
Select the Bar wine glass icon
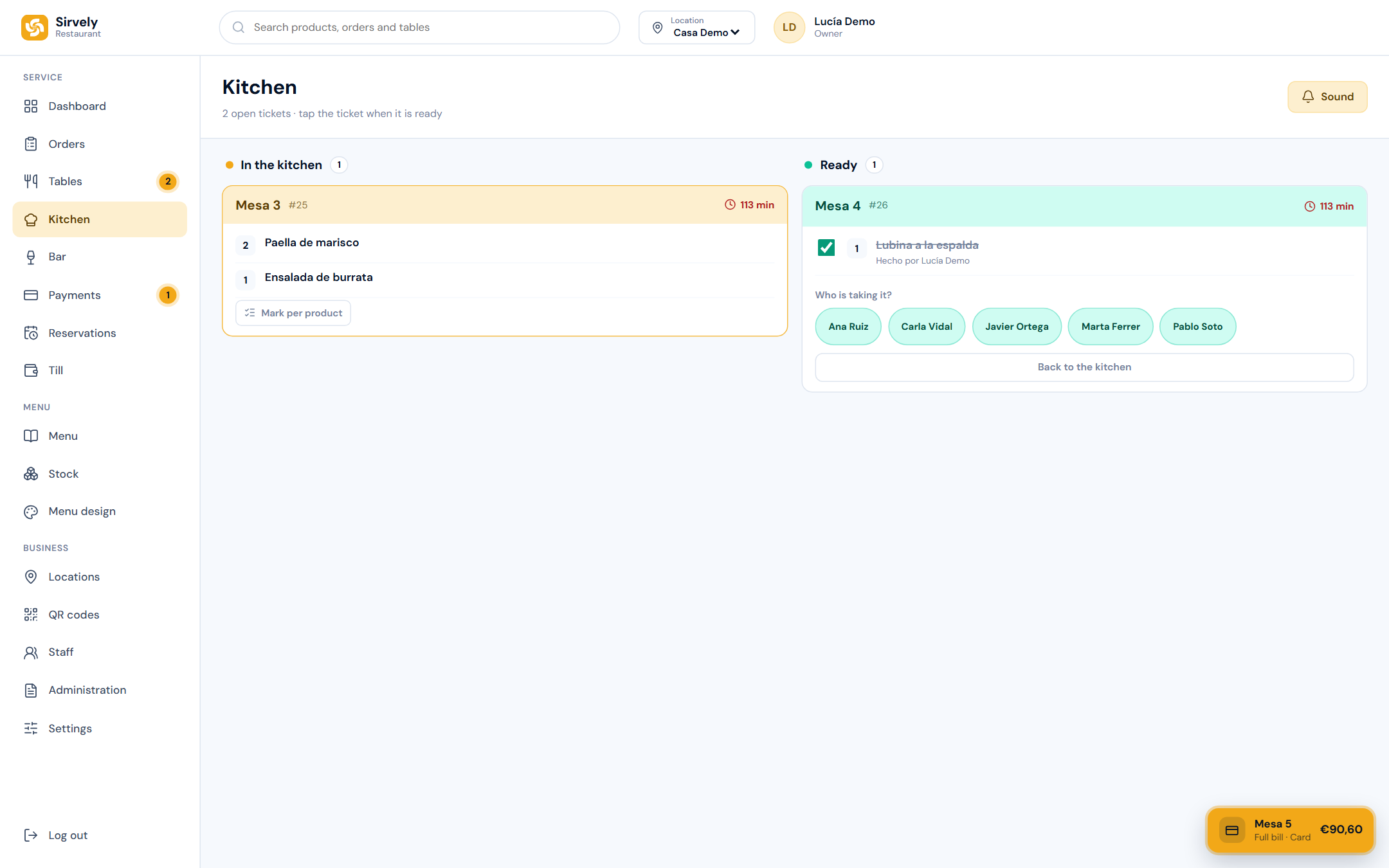(x=31, y=257)
